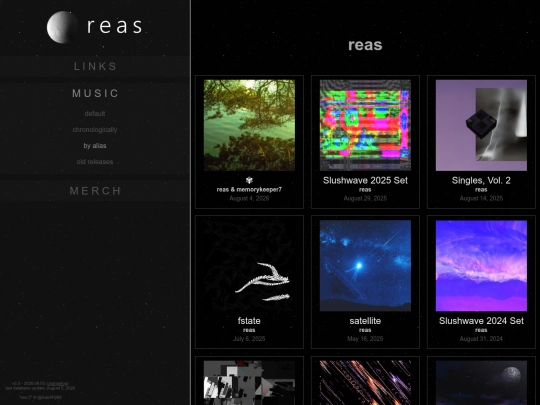
Task: Click 'reas' artist name under Slushwave 2024 Set
Action: [481, 330]
